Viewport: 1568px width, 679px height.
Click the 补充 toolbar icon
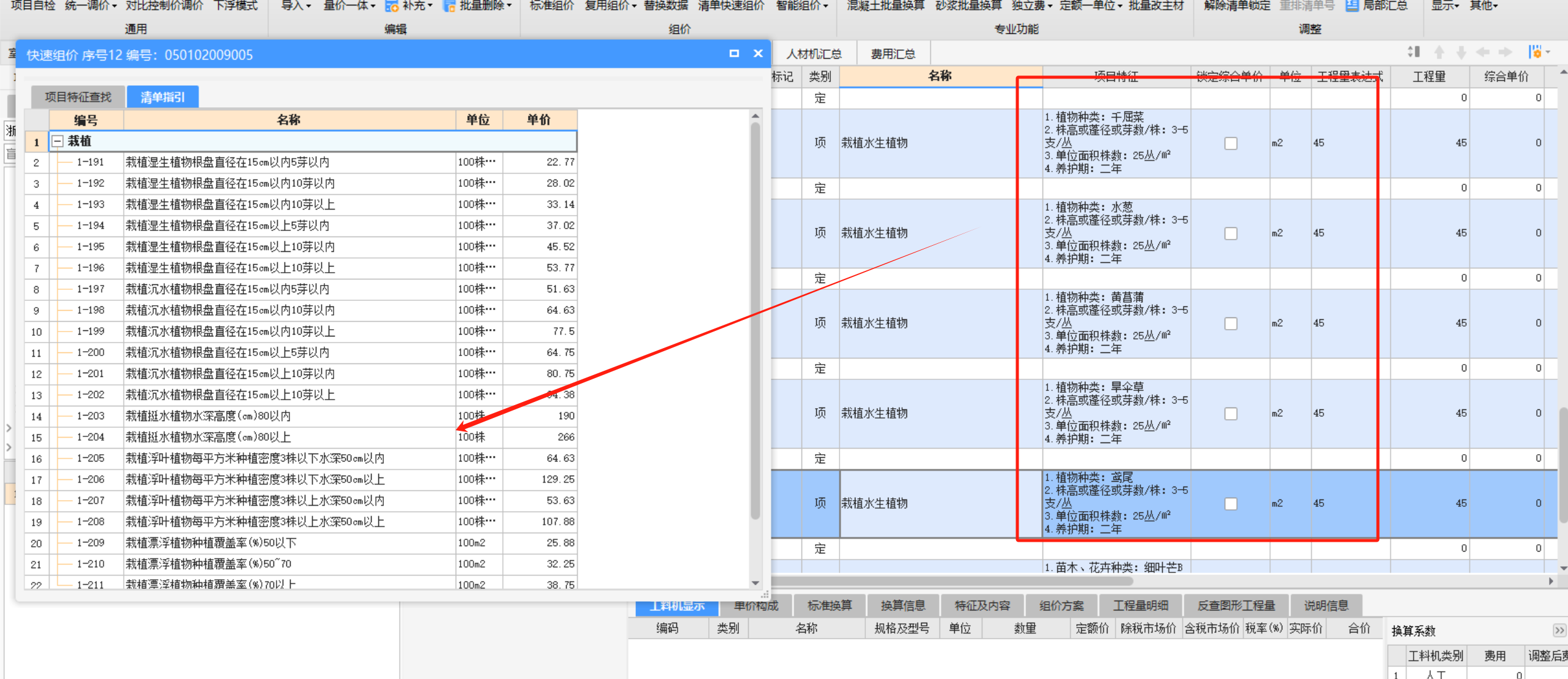[391, 6]
